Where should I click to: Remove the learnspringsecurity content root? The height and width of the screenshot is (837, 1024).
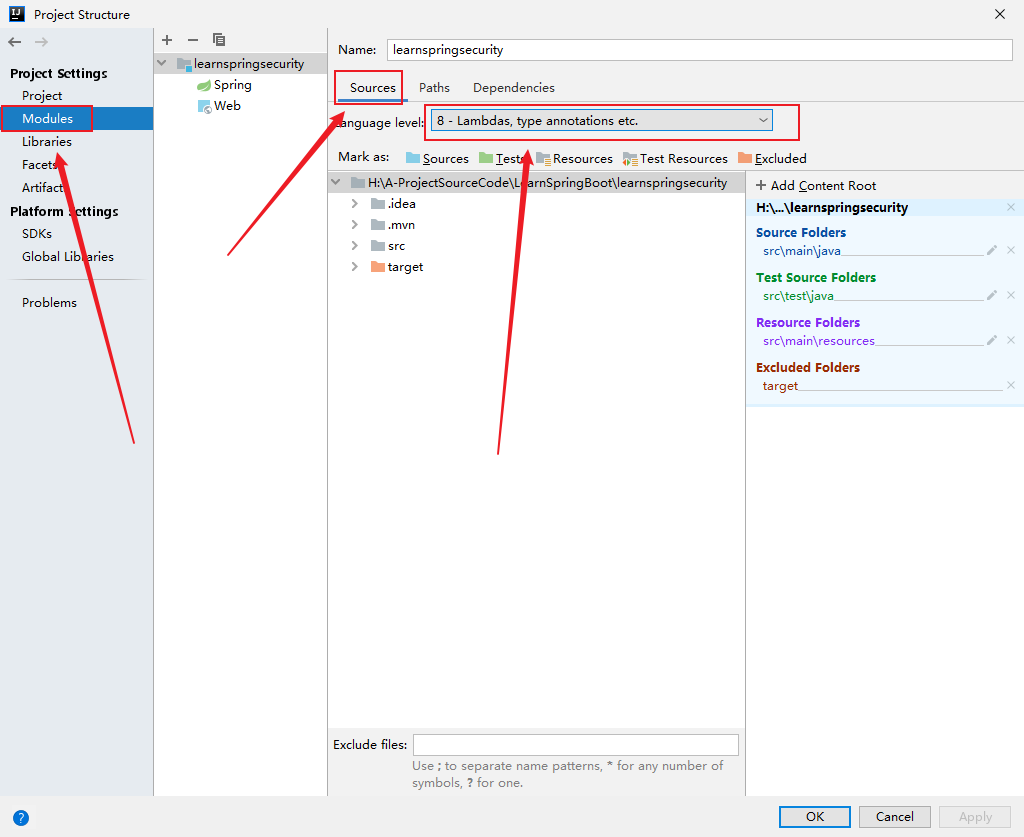[x=1011, y=207]
